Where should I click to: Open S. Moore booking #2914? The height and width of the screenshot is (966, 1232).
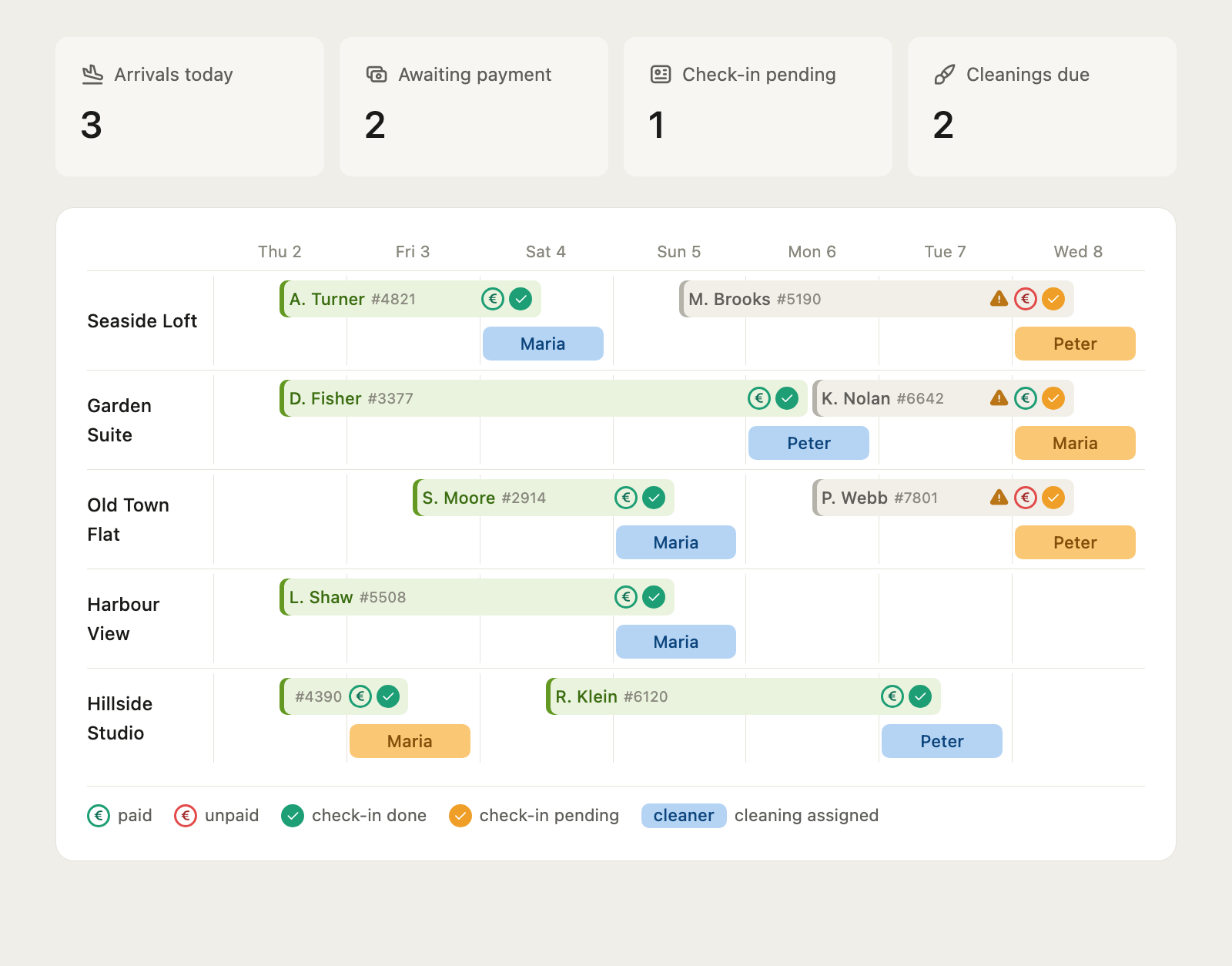pos(544,497)
